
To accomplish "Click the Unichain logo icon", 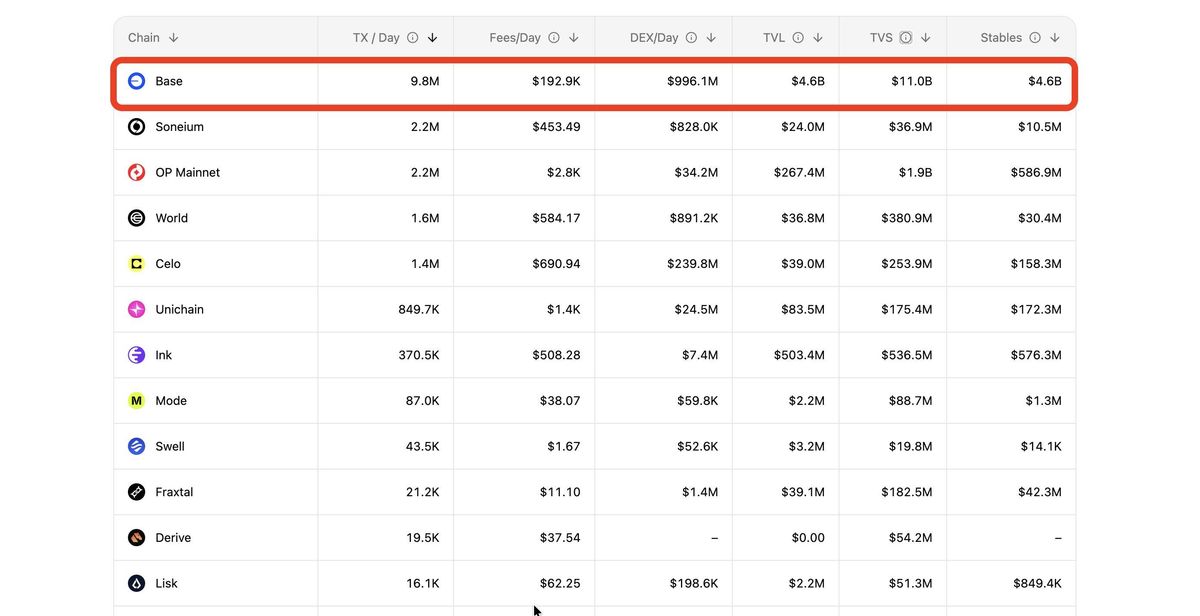I will (x=137, y=309).
